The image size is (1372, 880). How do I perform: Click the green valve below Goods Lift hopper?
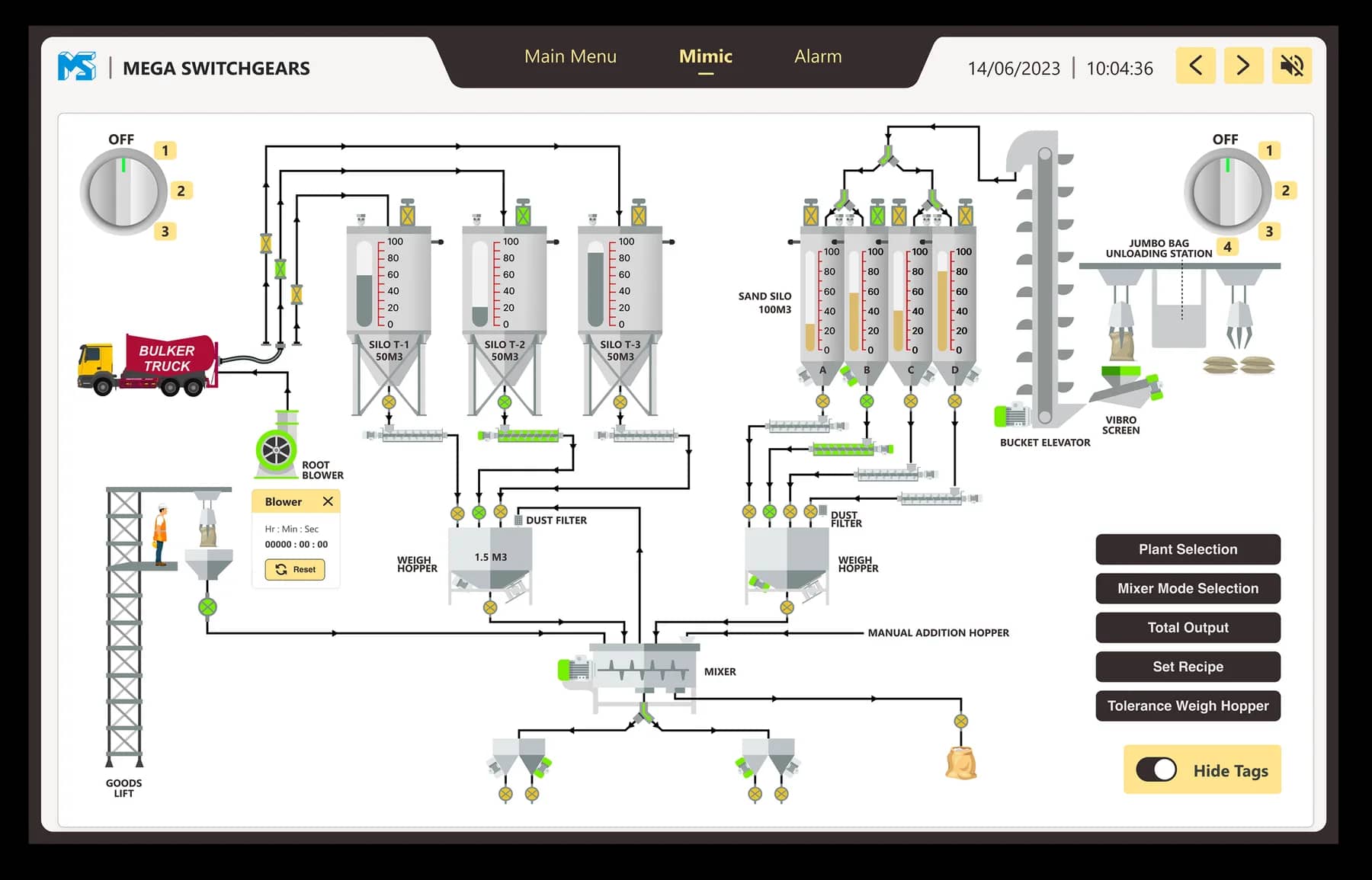(207, 607)
